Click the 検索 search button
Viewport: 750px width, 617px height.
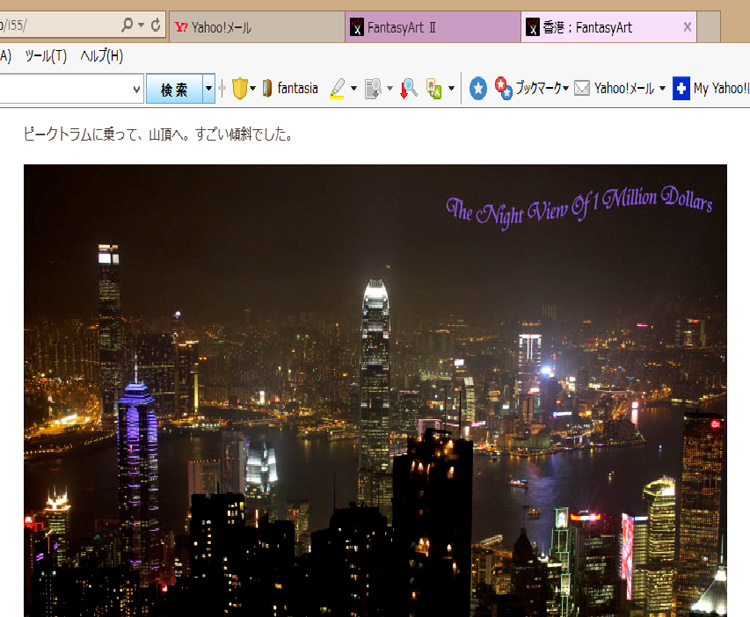[174, 89]
